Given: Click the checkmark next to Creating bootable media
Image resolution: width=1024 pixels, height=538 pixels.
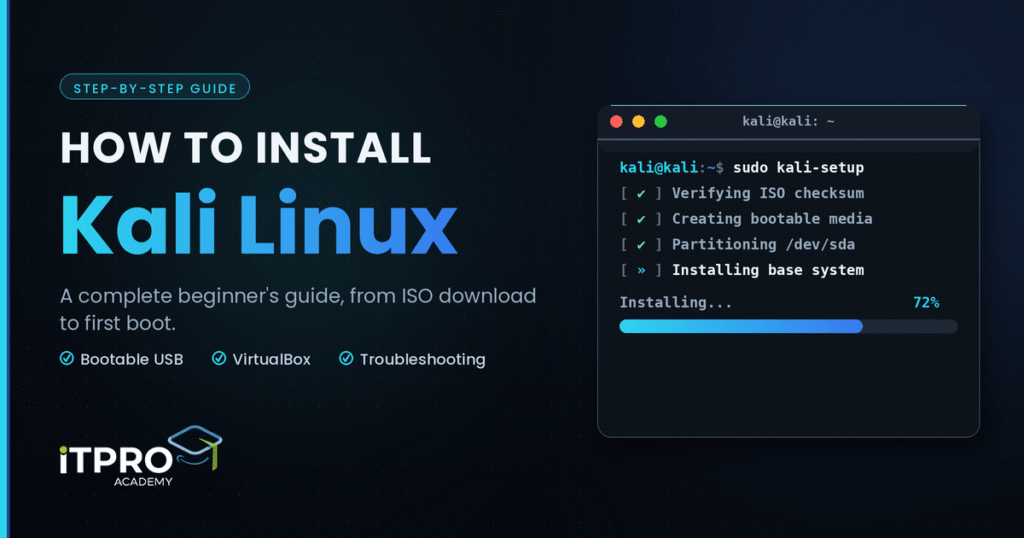Looking at the screenshot, I should tap(641, 219).
